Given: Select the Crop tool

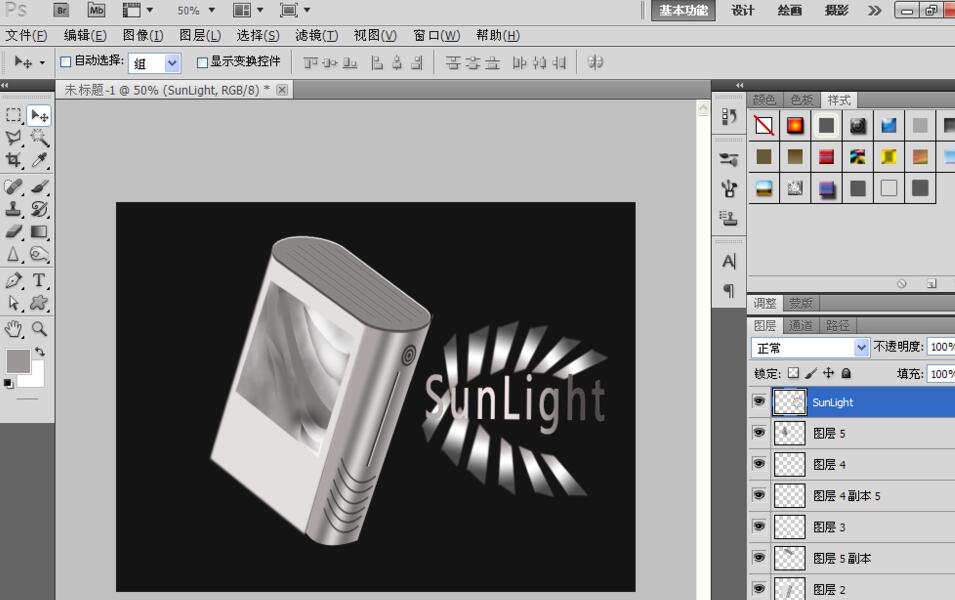Looking at the screenshot, I should coord(14,160).
